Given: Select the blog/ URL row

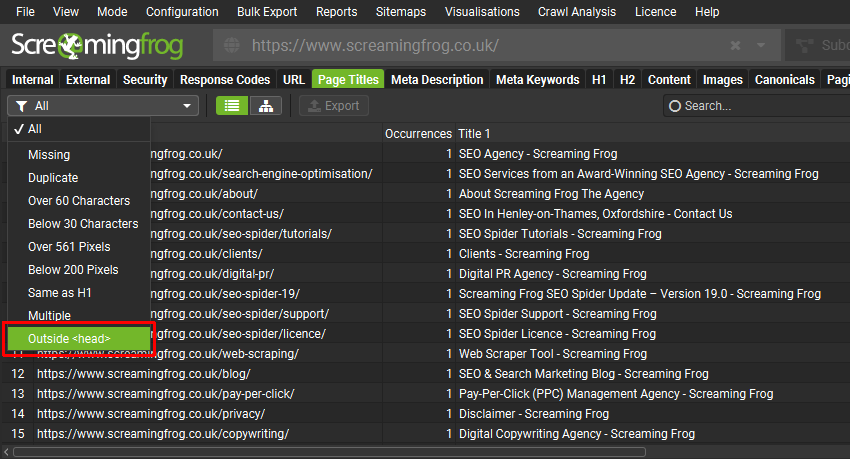Looking at the screenshot, I should [x=426, y=374].
